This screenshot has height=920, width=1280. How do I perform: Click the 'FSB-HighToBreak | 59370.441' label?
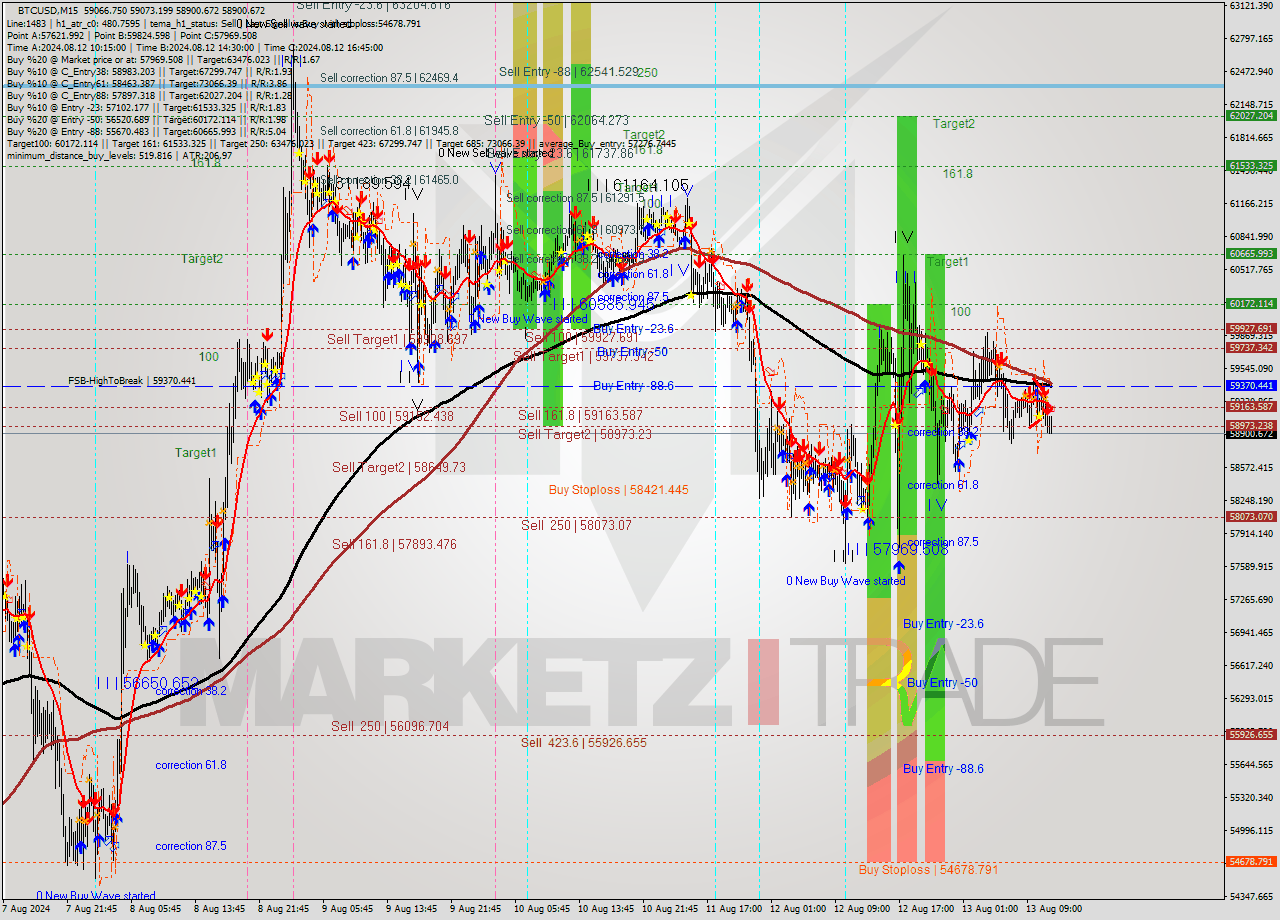132,381
